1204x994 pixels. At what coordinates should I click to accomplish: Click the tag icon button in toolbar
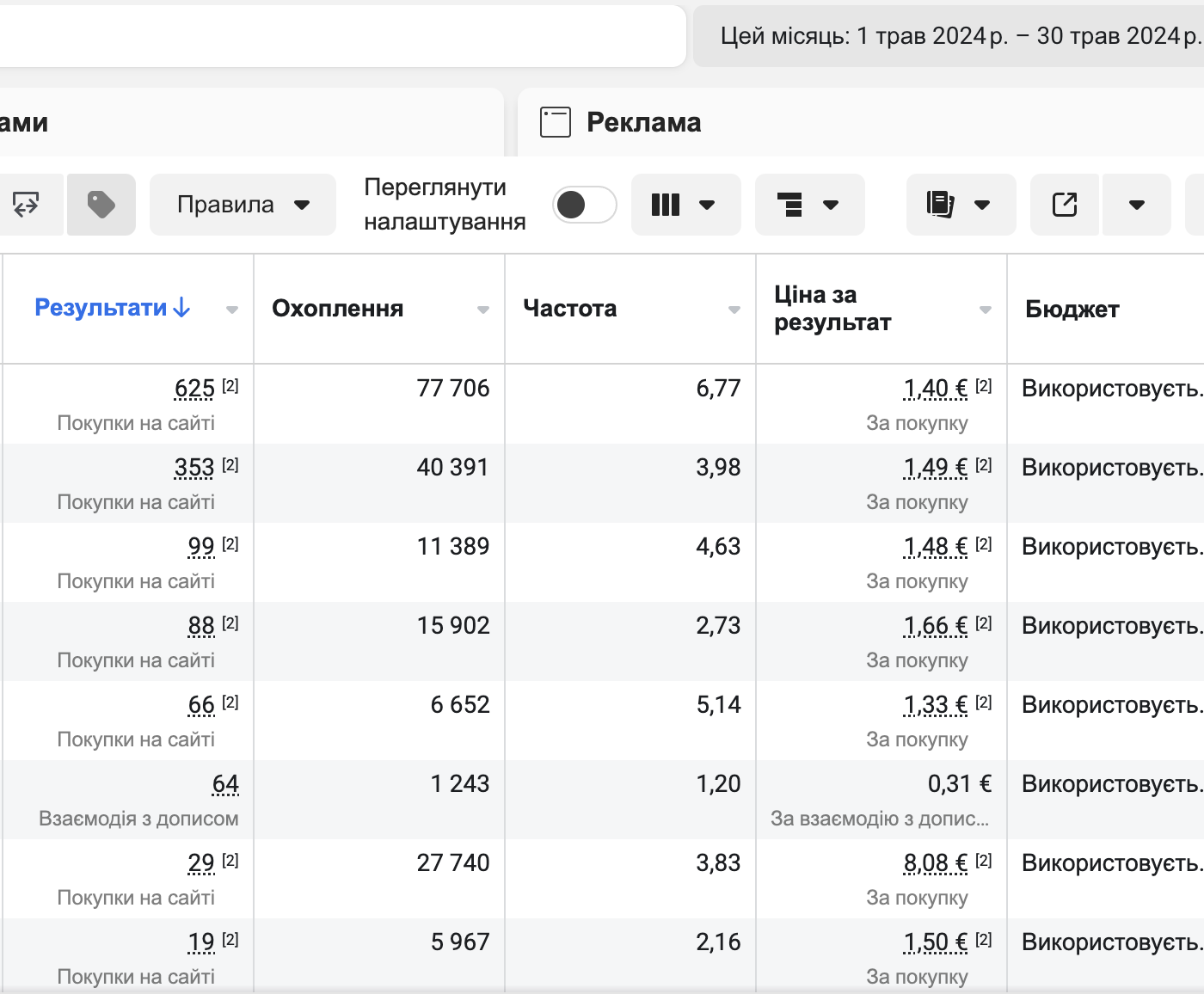pos(101,205)
